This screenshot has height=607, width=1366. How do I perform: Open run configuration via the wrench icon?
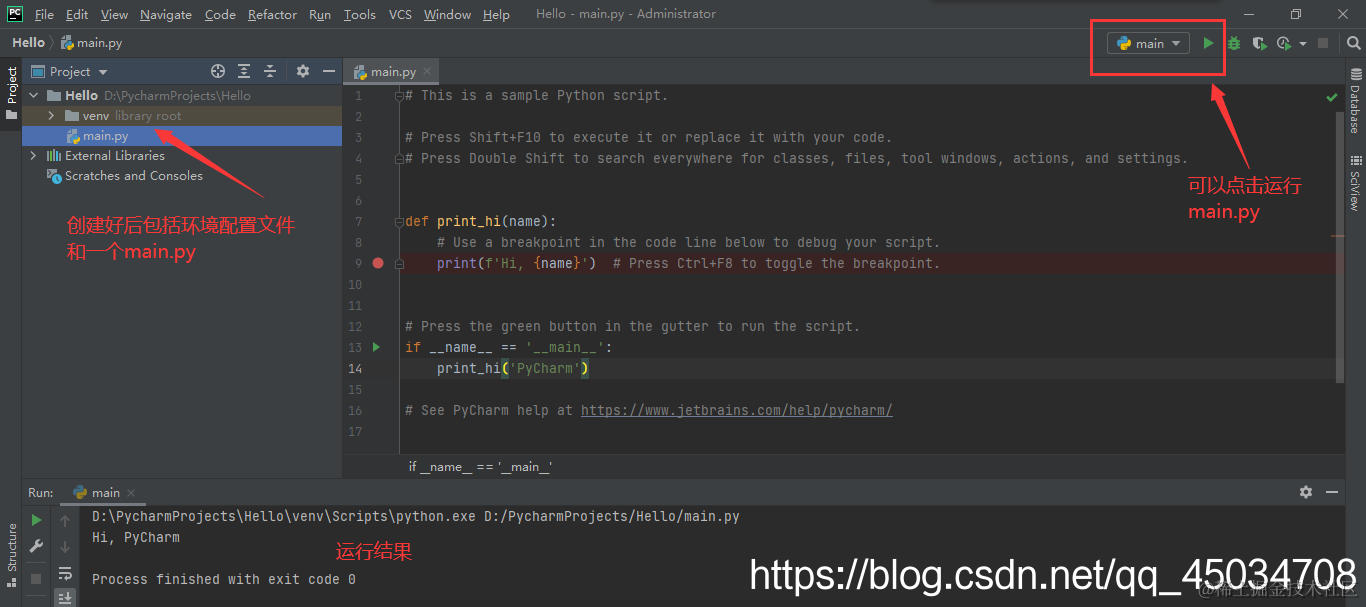point(36,546)
